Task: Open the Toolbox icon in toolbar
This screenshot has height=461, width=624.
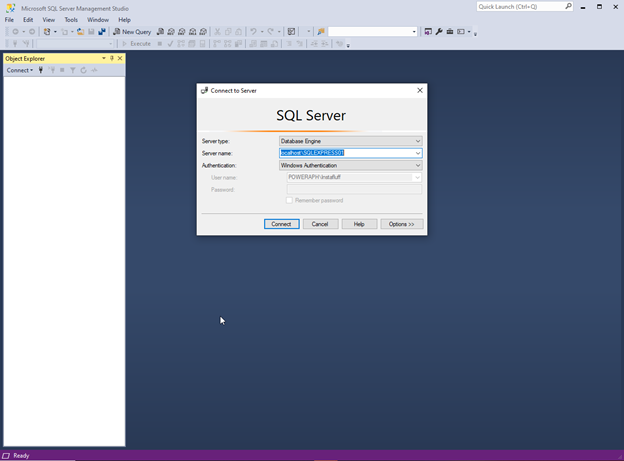Action: 450,32
